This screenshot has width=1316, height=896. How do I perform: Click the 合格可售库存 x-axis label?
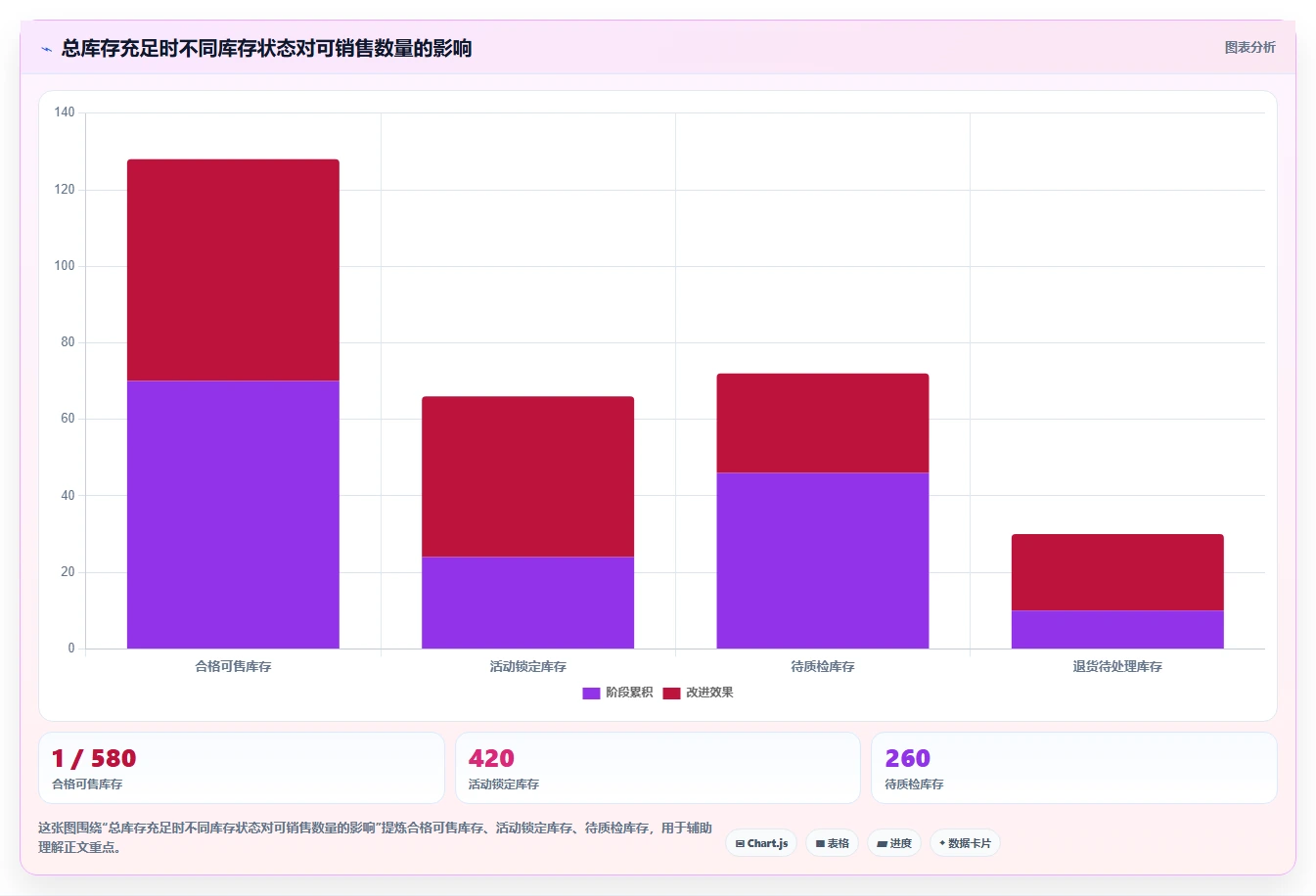[x=233, y=666]
